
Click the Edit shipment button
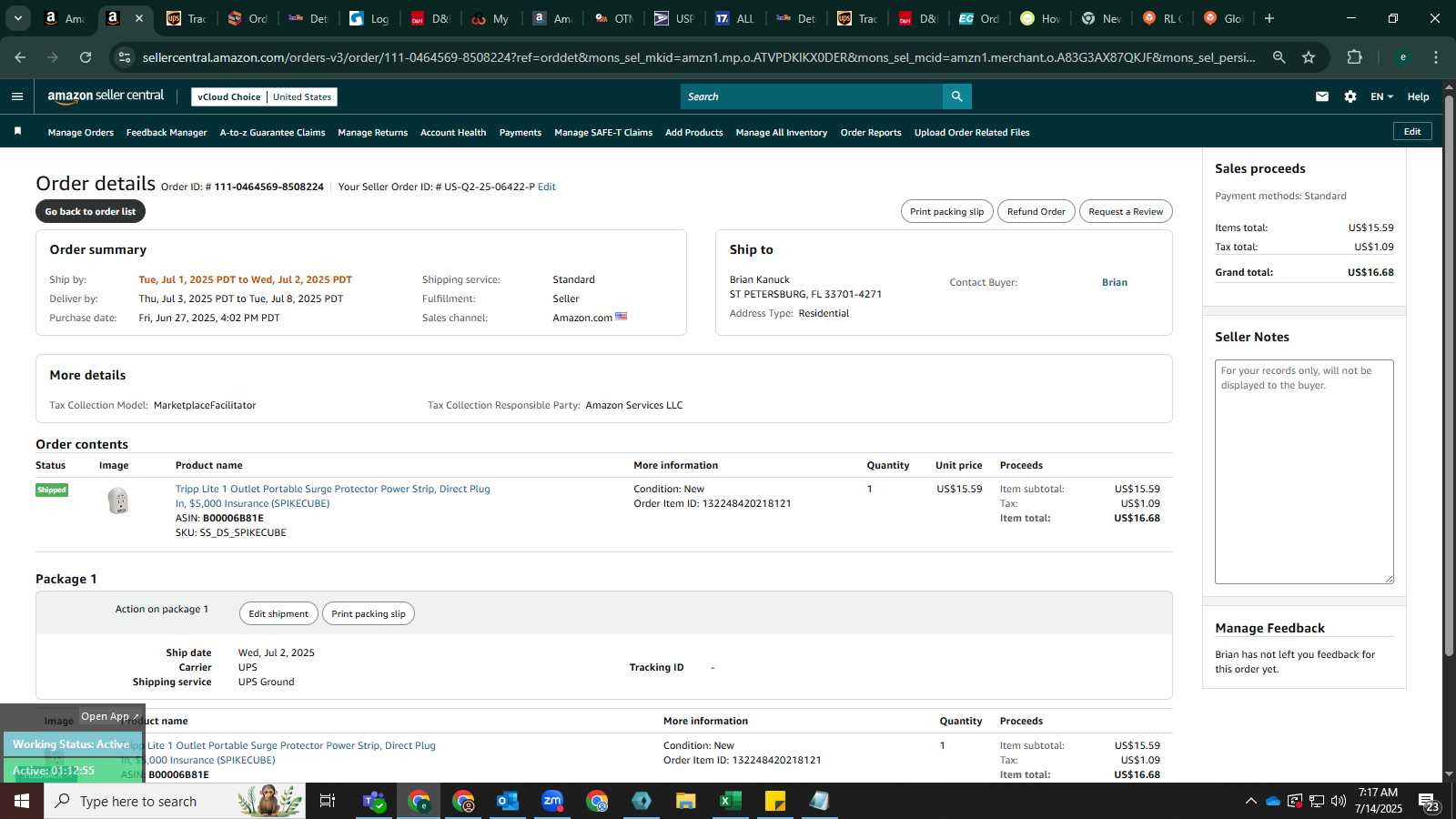point(278,613)
